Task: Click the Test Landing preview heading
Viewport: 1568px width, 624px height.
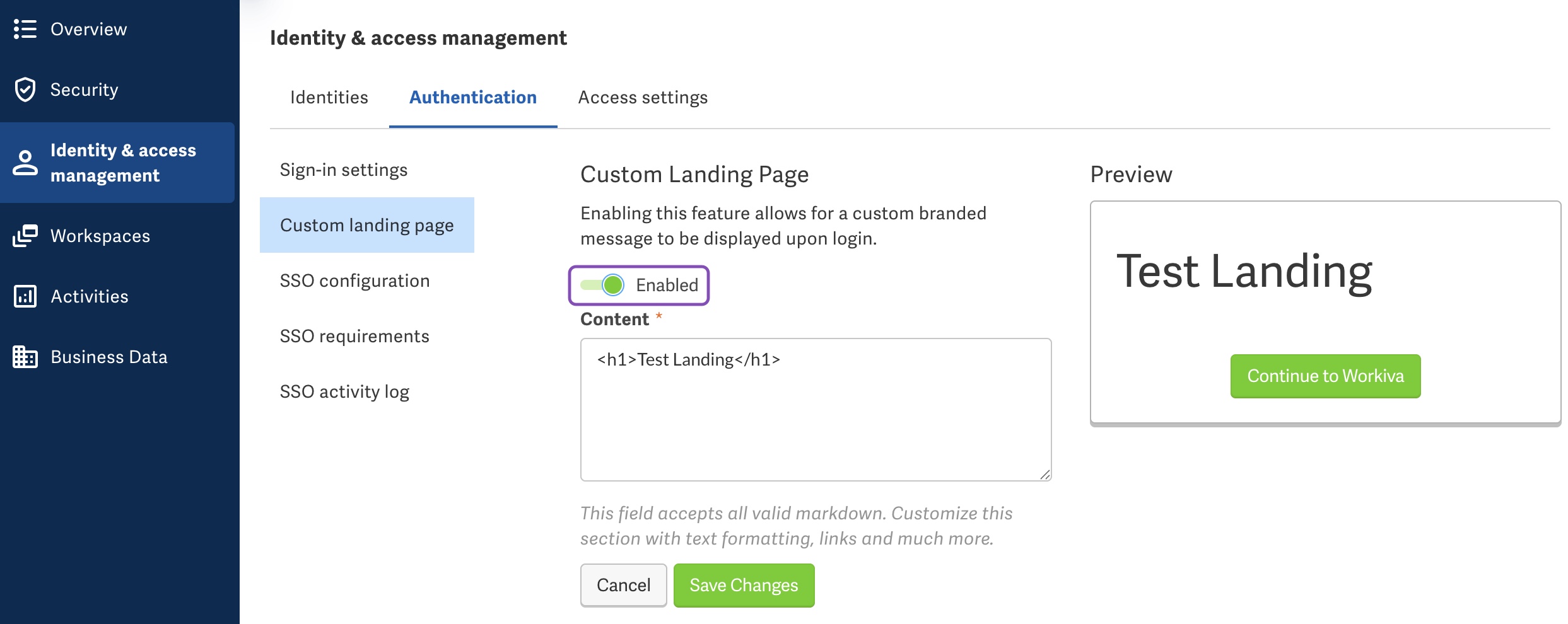Action: pyautogui.click(x=1244, y=272)
